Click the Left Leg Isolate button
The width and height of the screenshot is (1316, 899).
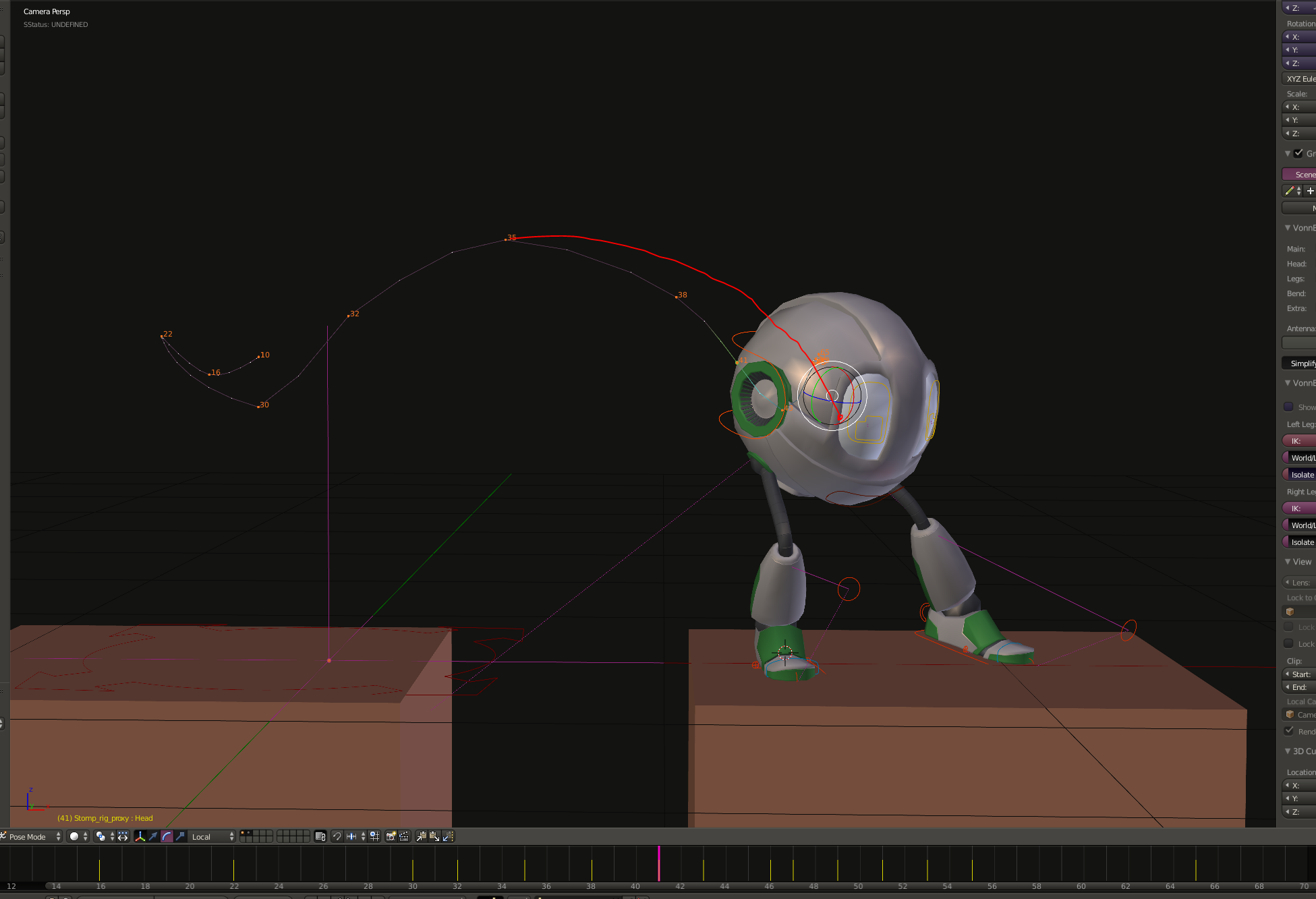point(1301,475)
